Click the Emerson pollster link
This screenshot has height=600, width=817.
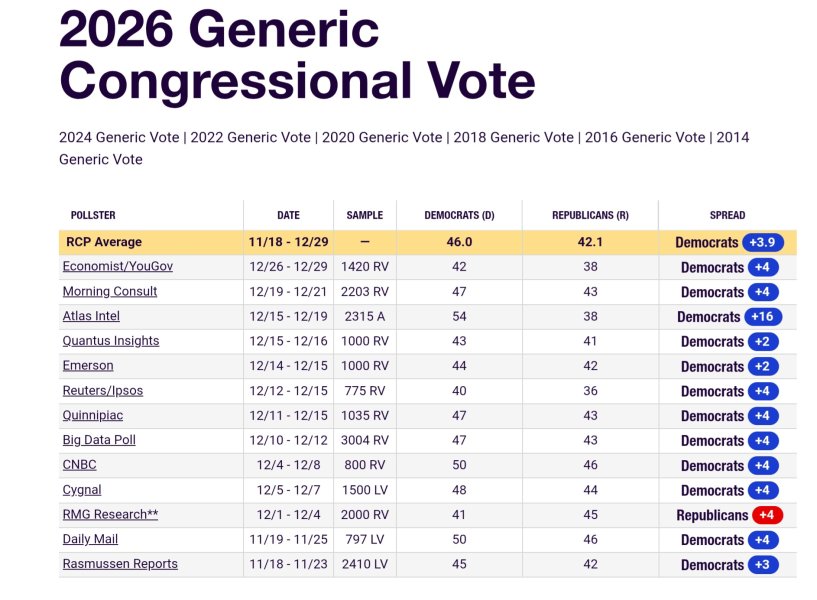click(x=88, y=366)
